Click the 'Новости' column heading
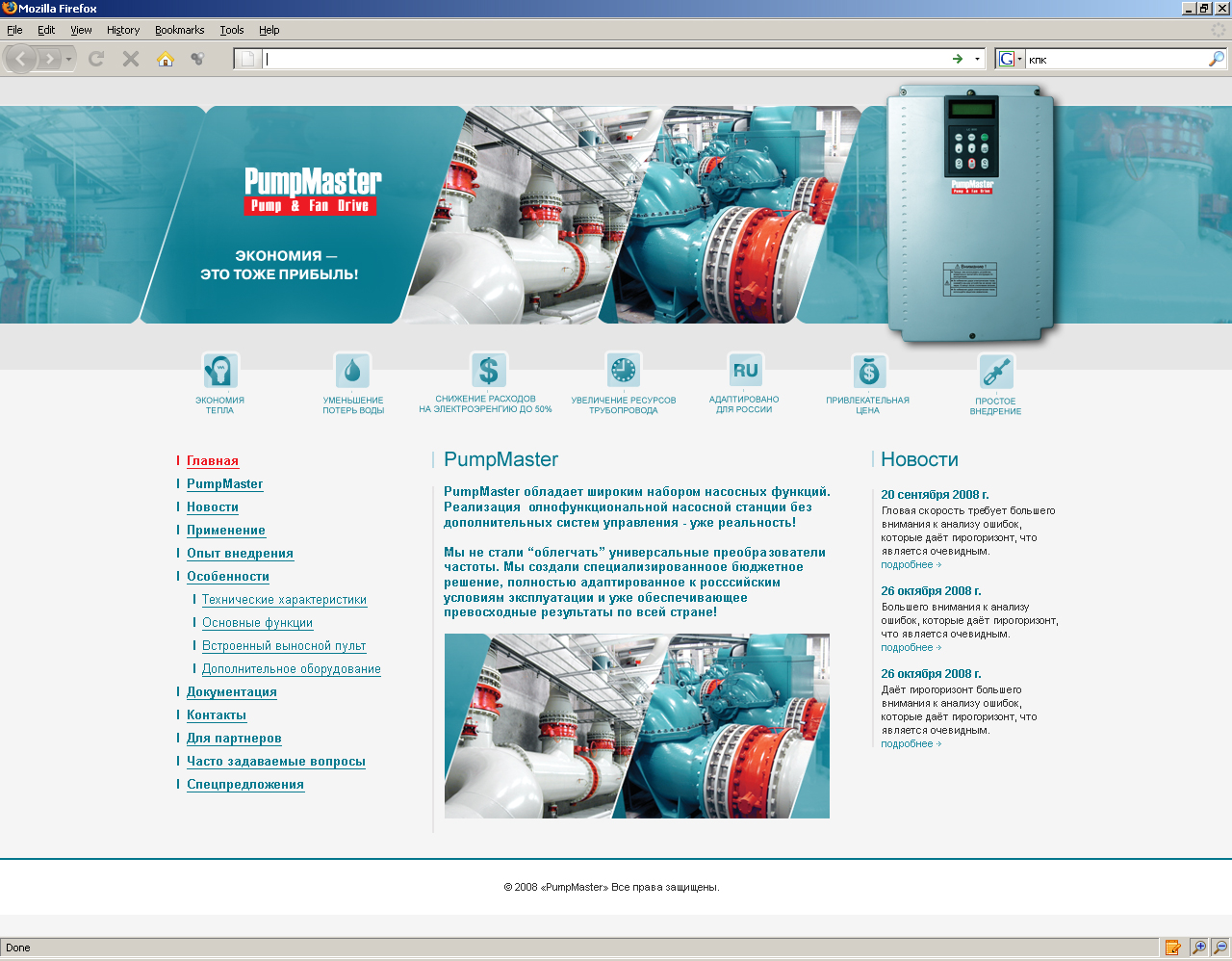 pyautogui.click(x=919, y=460)
